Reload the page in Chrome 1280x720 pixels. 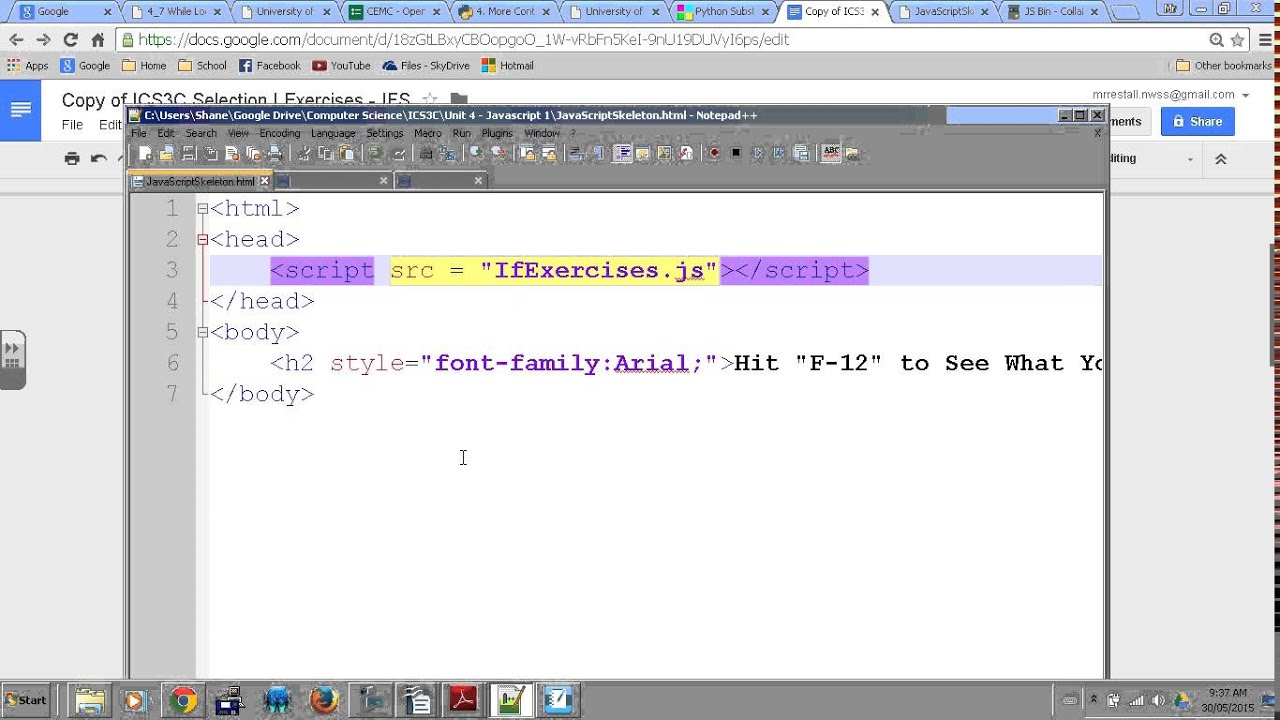(x=70, y=40)
